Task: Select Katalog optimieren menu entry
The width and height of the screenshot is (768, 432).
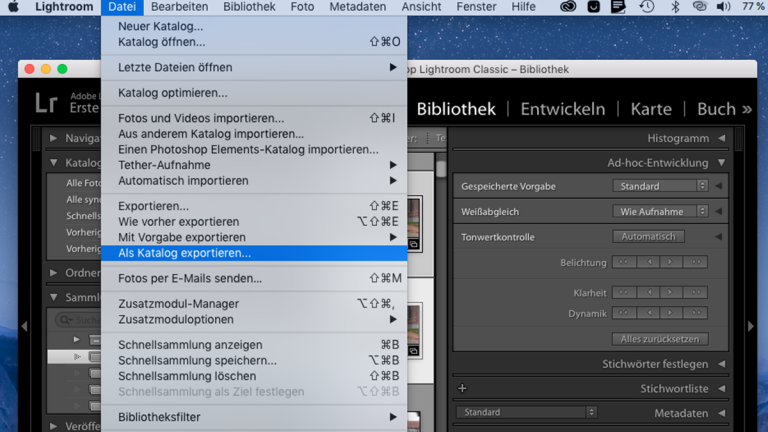Action: (172, 93)
